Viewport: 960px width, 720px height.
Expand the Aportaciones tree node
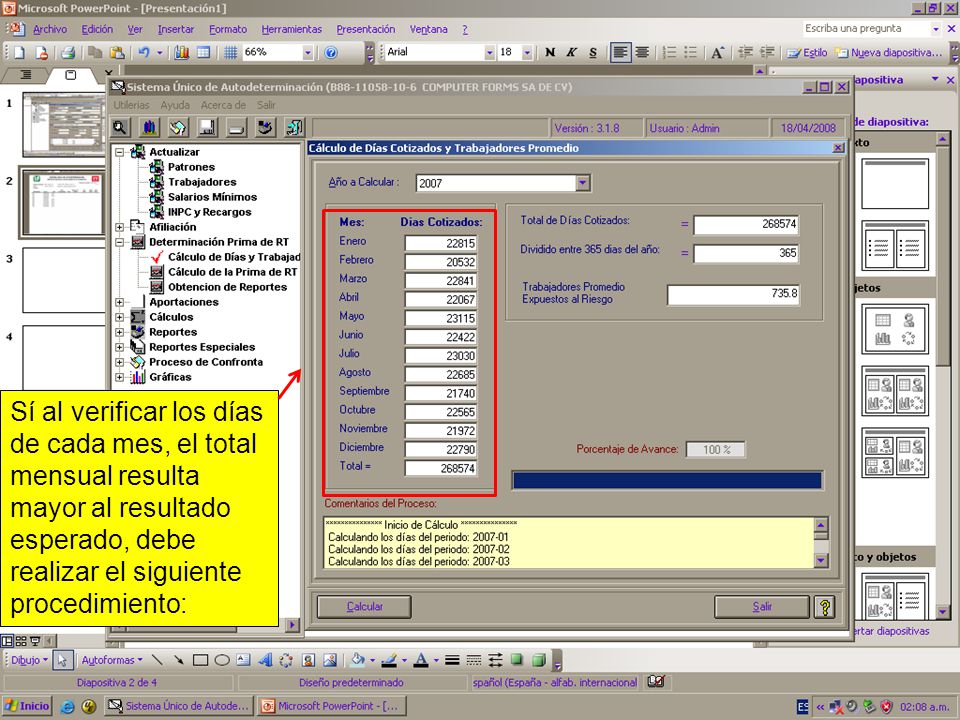coord(119,302)
